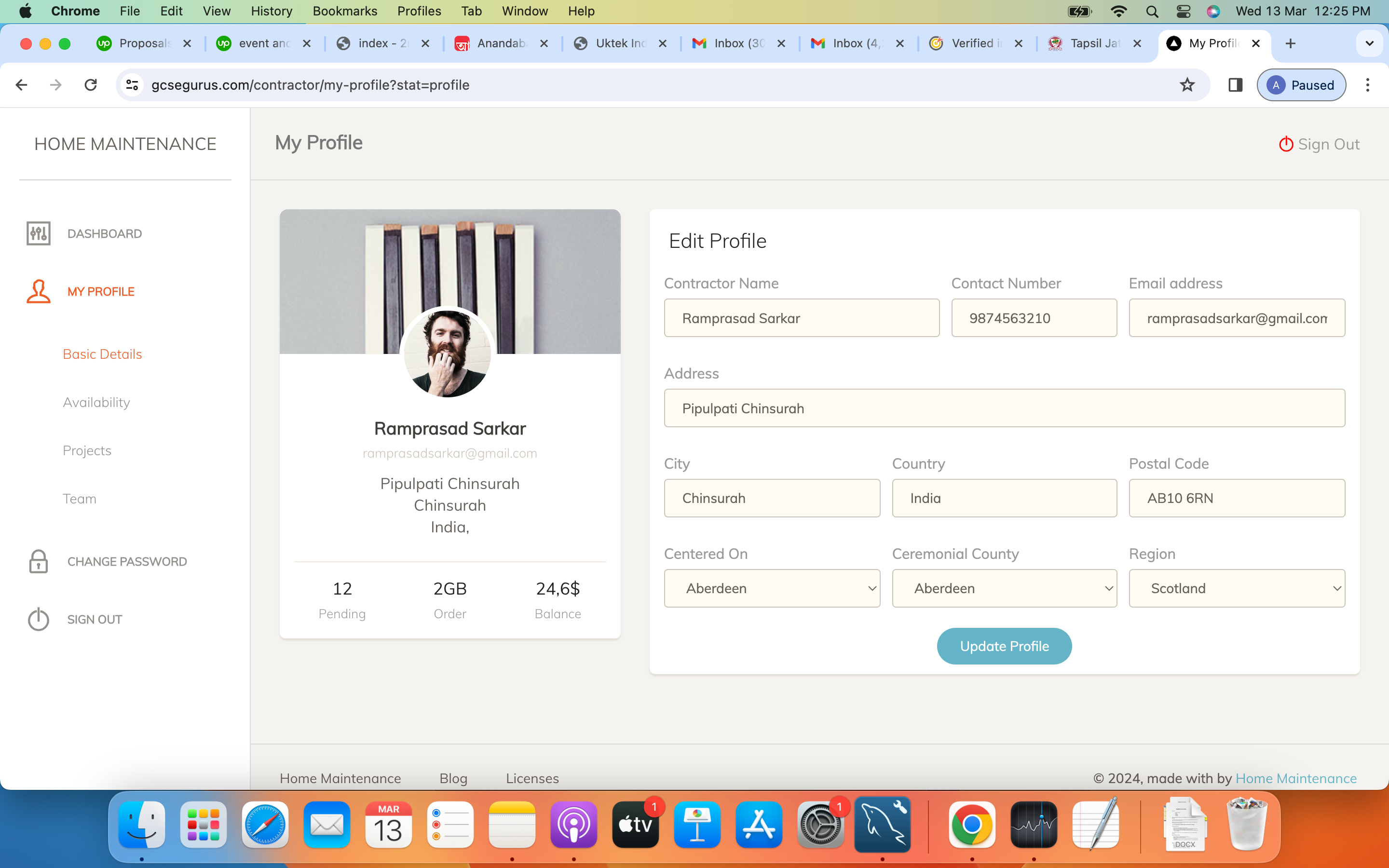Open the Licenses footer link
1389x868 pixels.
pos(532,778)
